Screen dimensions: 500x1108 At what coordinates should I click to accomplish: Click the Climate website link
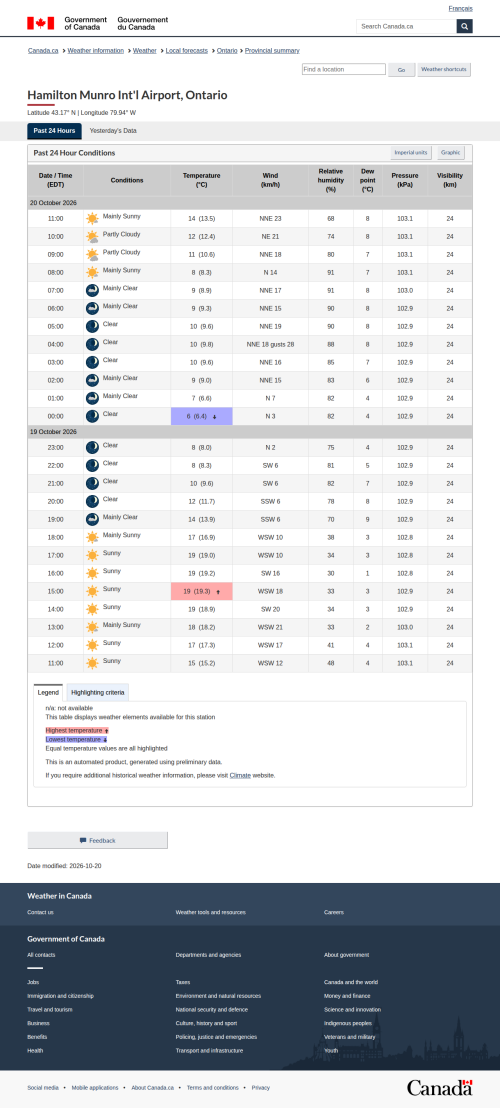pos(240,775)
